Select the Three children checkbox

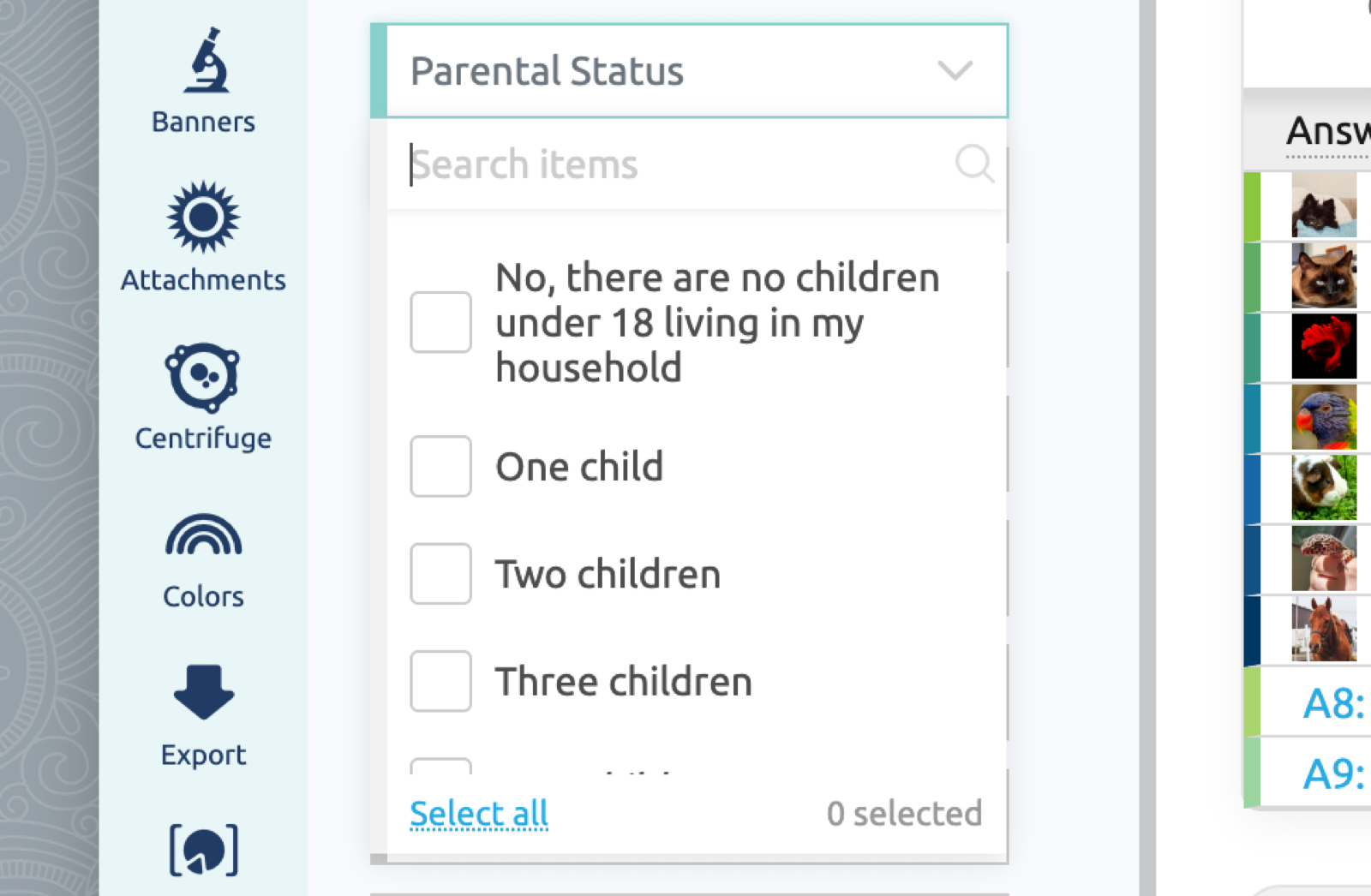tap(440, 681)
